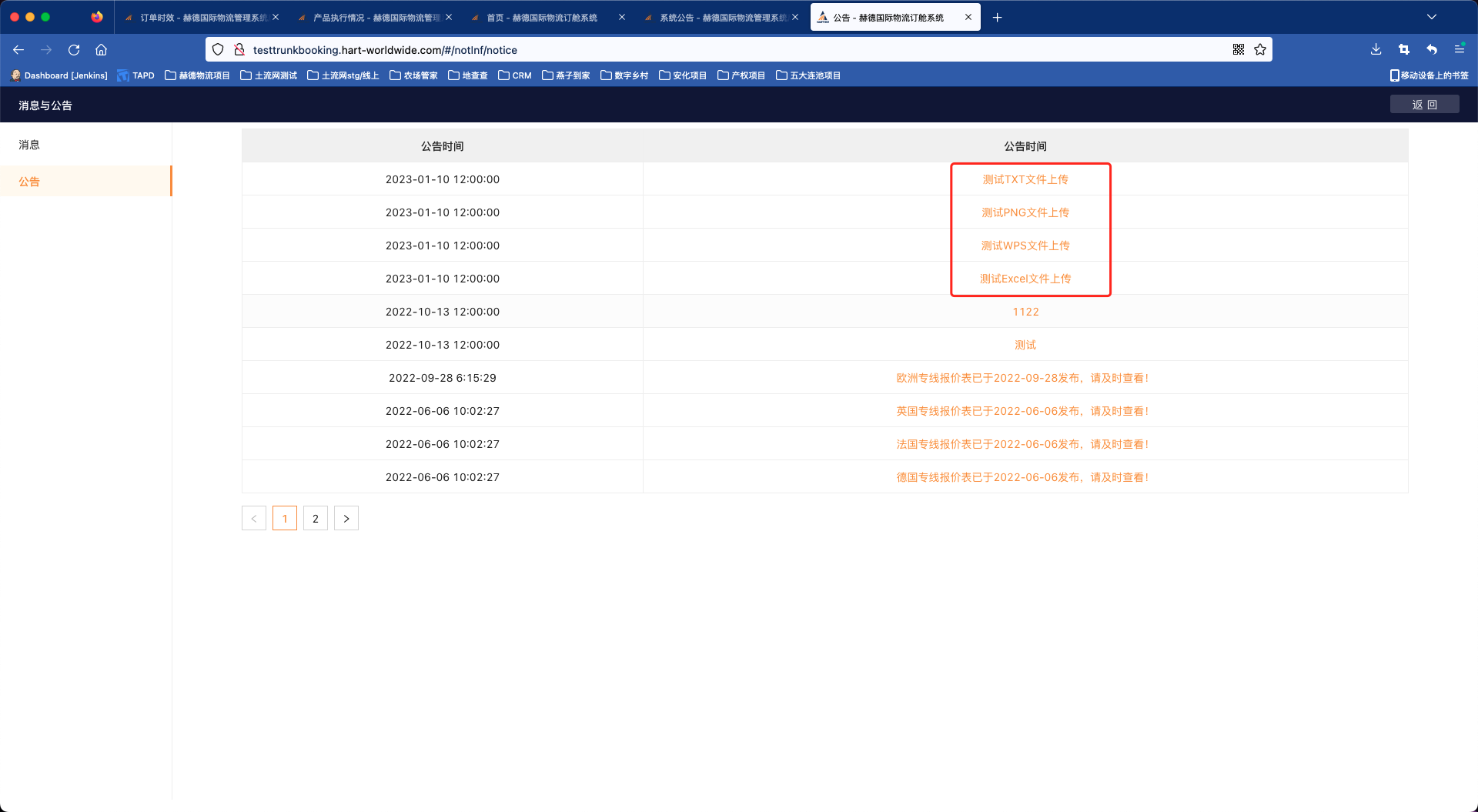1478x812 pixels.
Task: Open the downloads icon in toolbar
Action: coord(1376,50)
